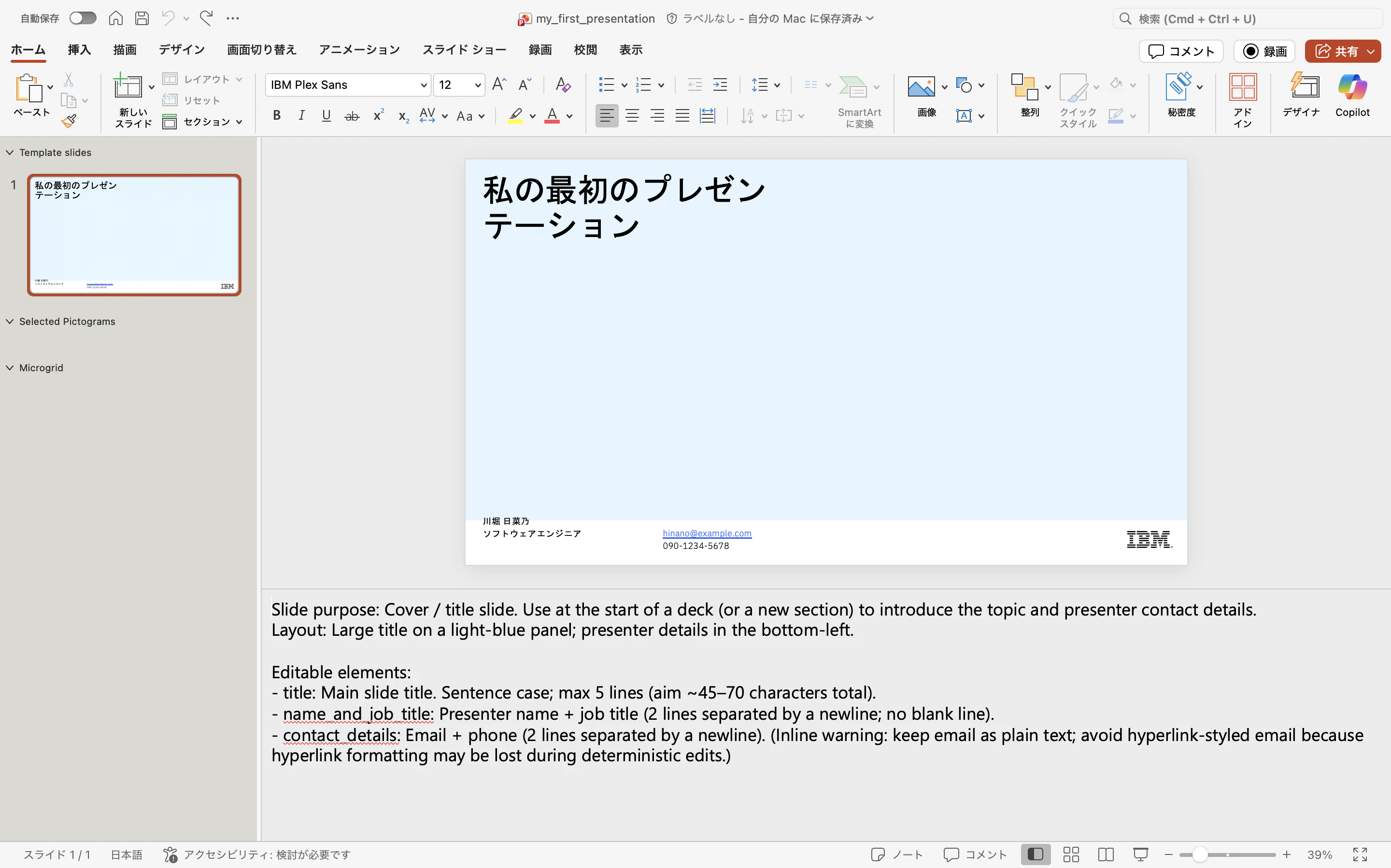Screen dimensions: 1391x868
Task: Click the Increase Indent icon
Action: tap(720, 85)
